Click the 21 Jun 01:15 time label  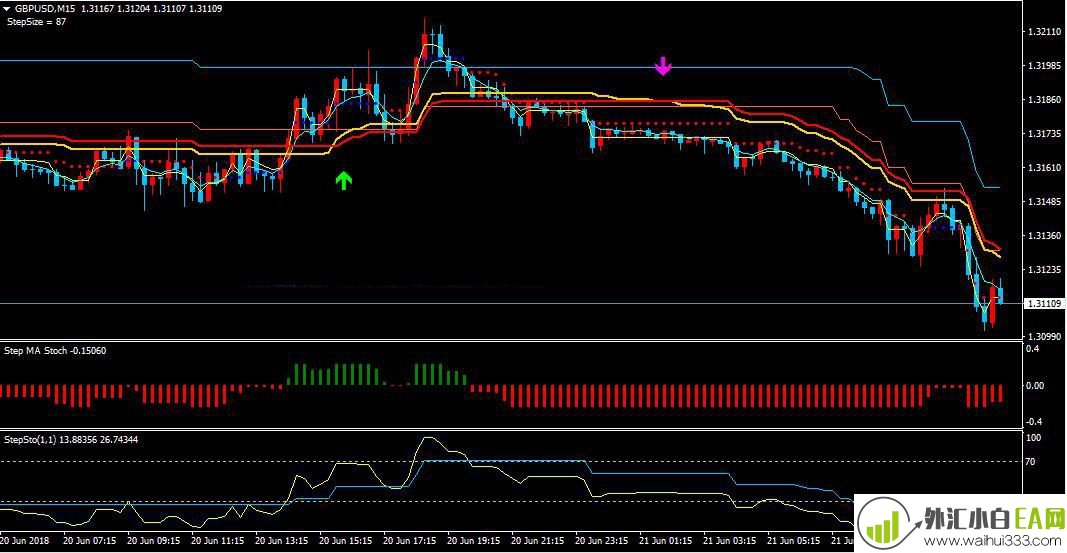[665, 541]
